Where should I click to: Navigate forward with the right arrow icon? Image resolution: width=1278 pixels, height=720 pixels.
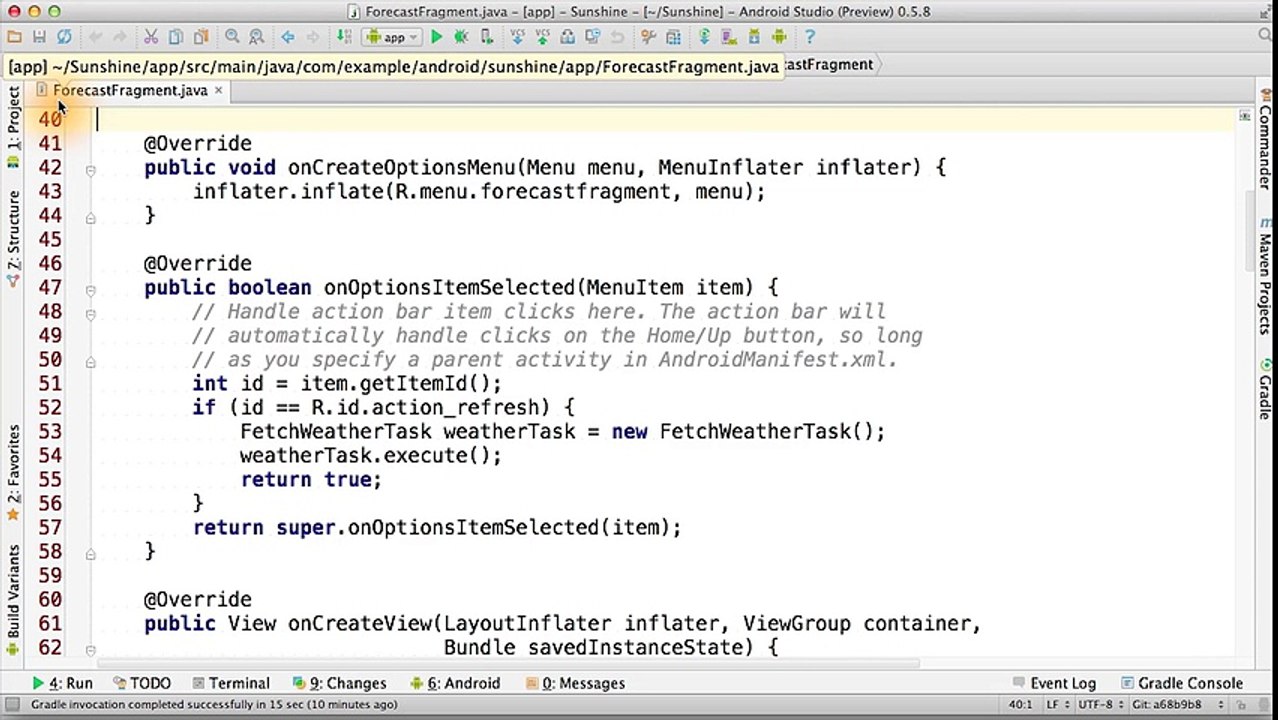[x=313, y=37]
